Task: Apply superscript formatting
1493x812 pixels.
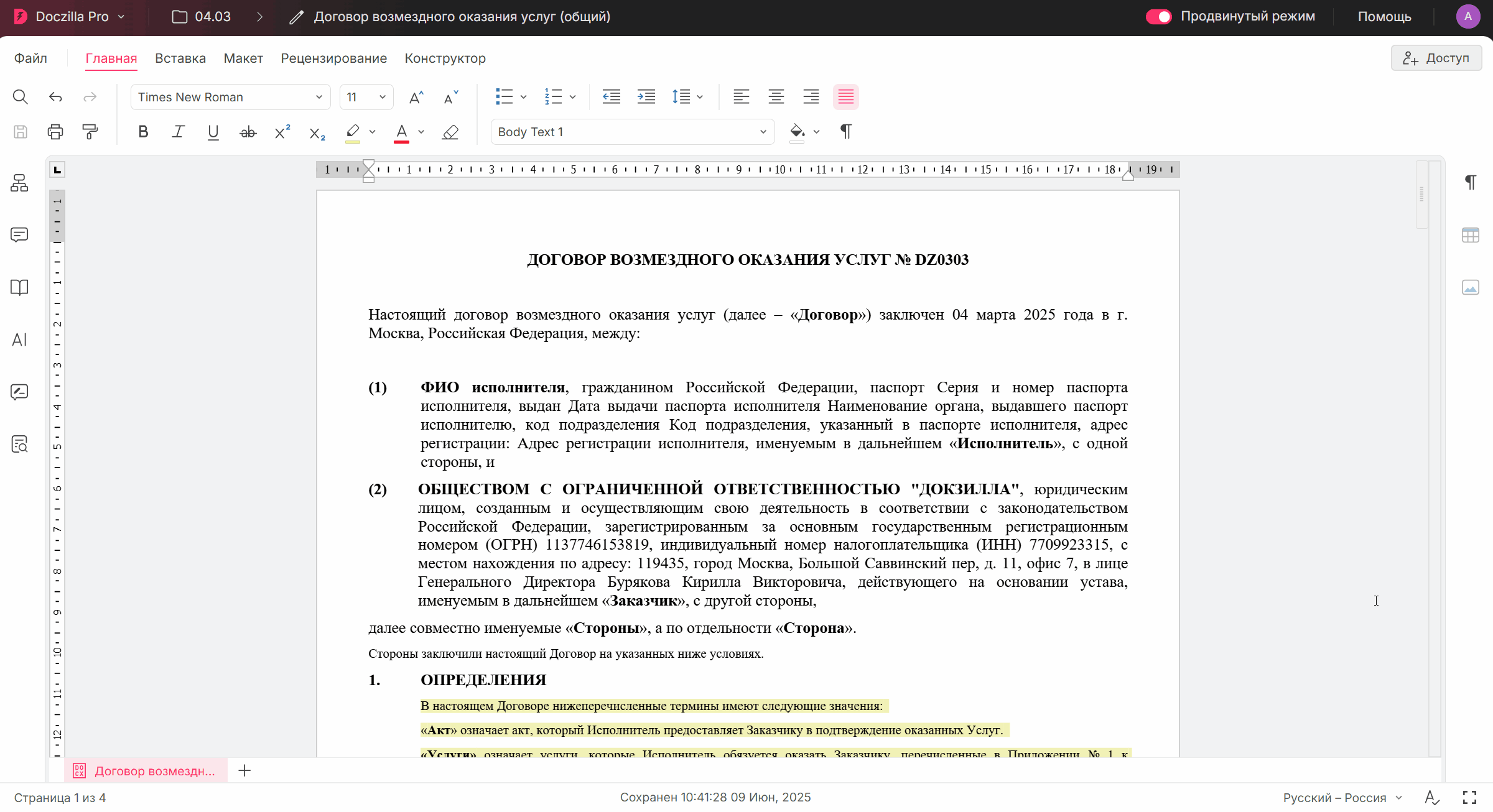Action: (x=282, y=132)
